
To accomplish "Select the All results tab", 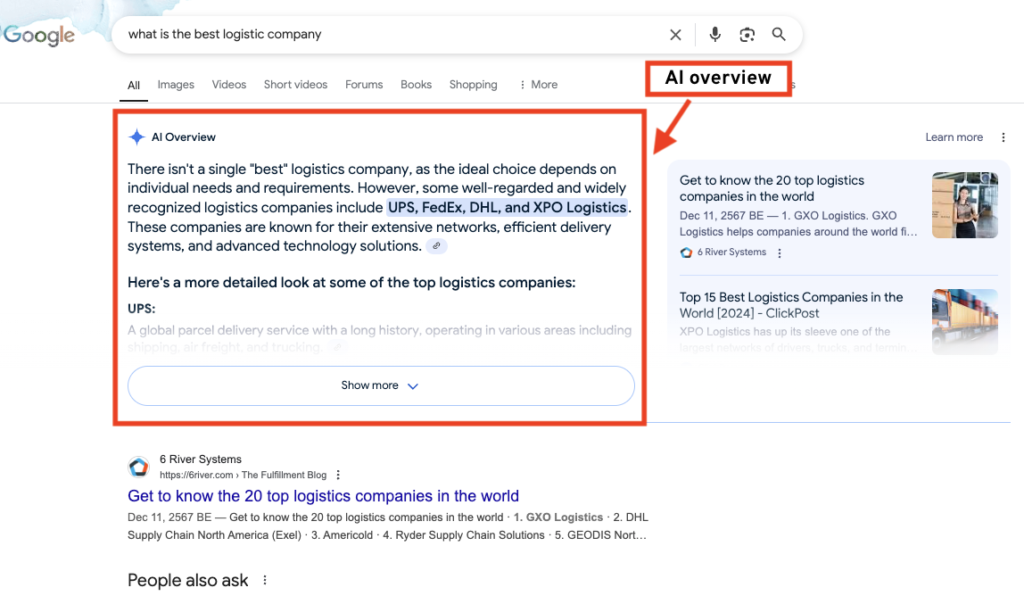I will [133, 85].
